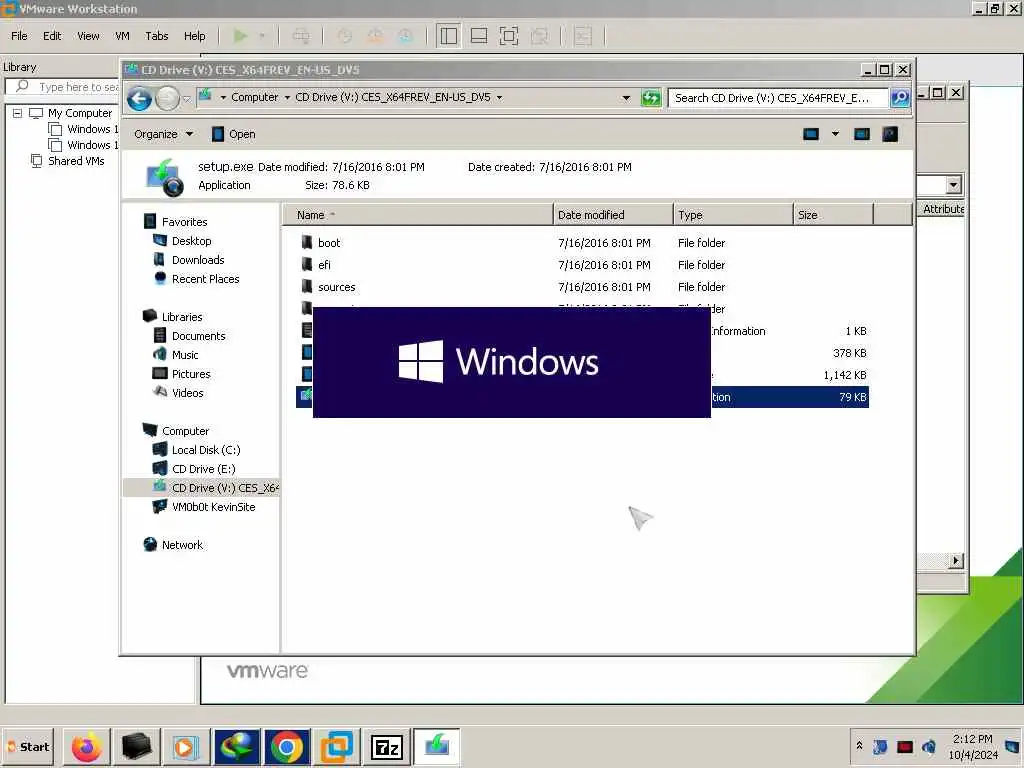Click the volume icon in system tray
This screenshot has width=1024, height=768.
pyautogui.click(x=929, y=746)
